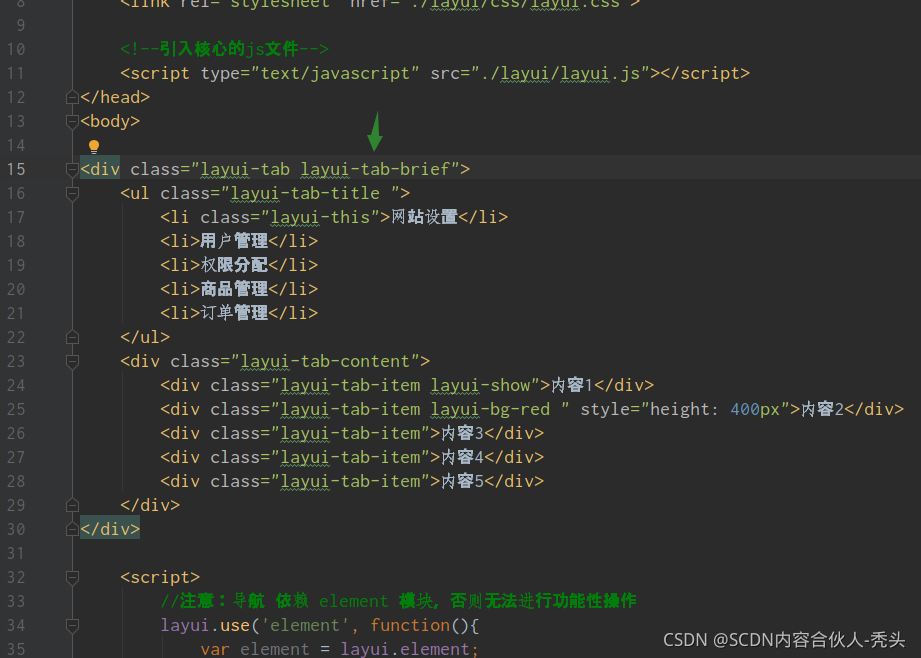Click fold end marker on line 29
The height and width of the screenshot is (658, 921).
click(72, 505)
